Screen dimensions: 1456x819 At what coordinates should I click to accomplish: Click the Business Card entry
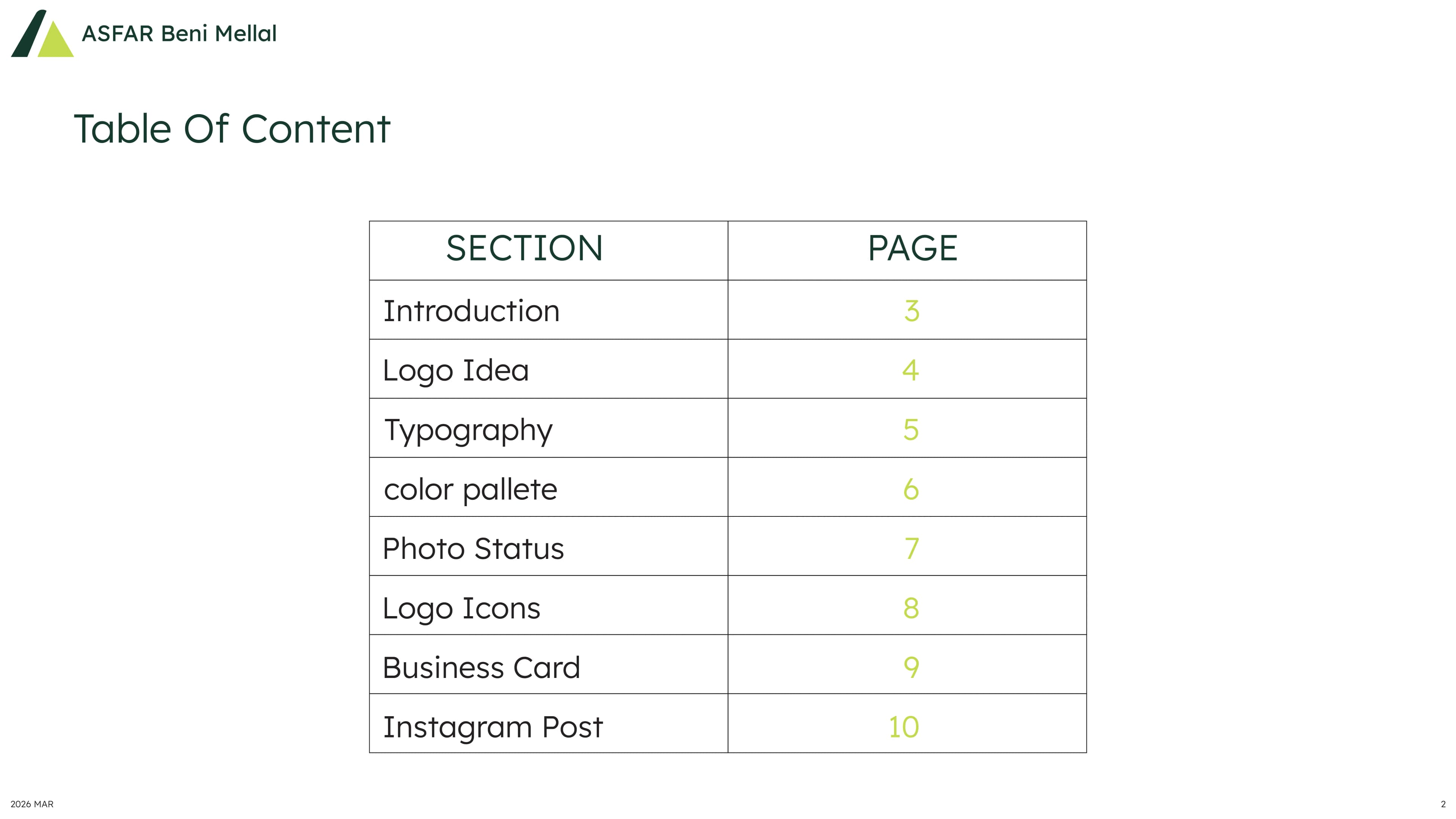(481, 667)
